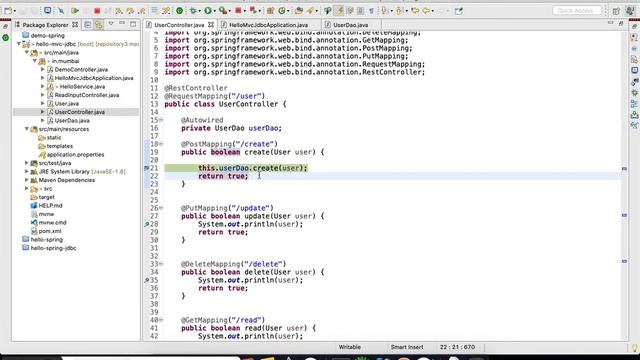Click the Pin Editor icon
This screenshot has width=640, height=360.
pos(459,11)
